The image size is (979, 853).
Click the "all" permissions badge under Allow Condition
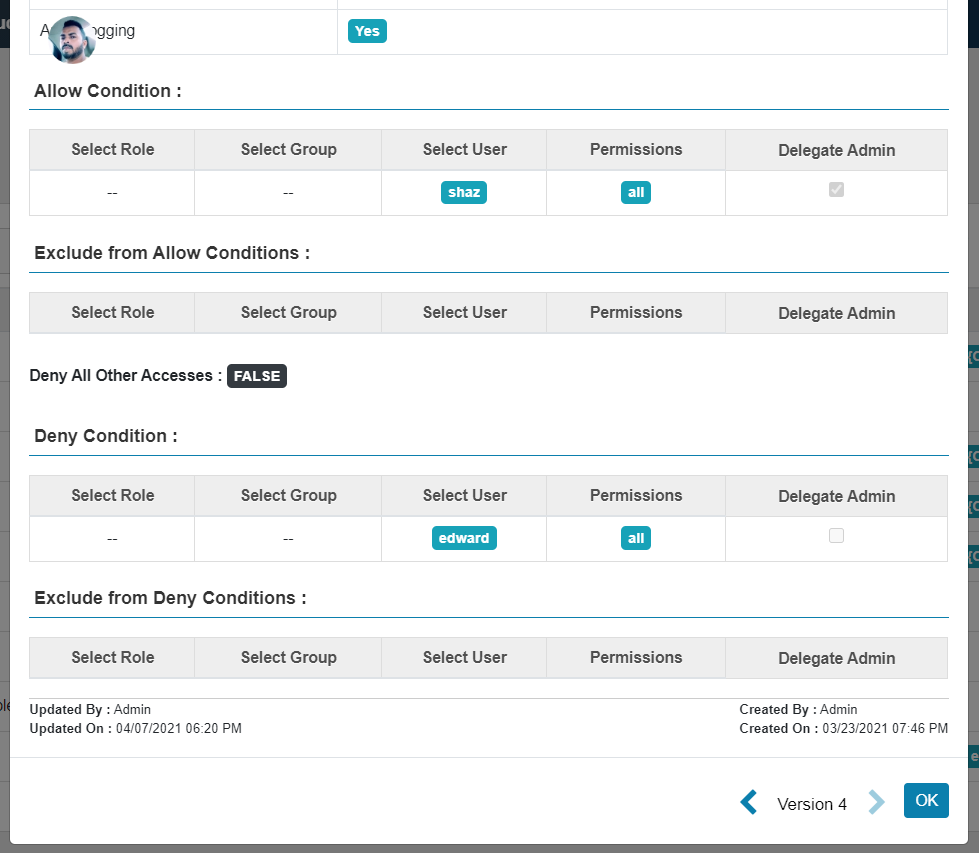click(635, 192)
